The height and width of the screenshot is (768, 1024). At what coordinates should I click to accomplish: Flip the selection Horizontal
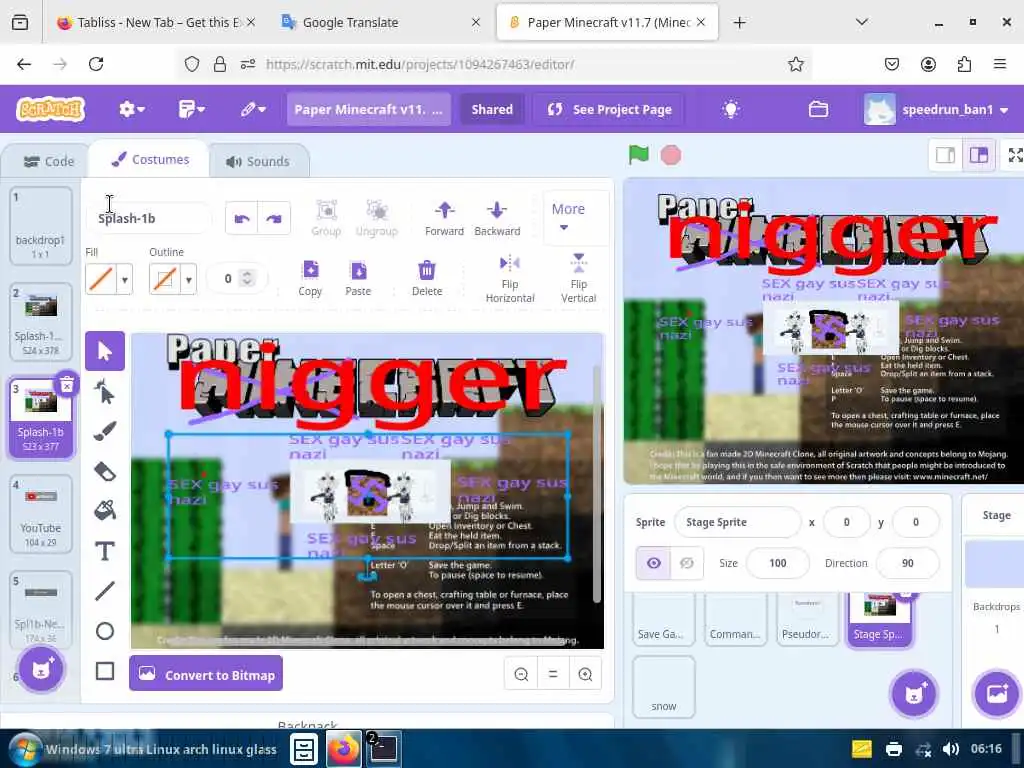510,279
